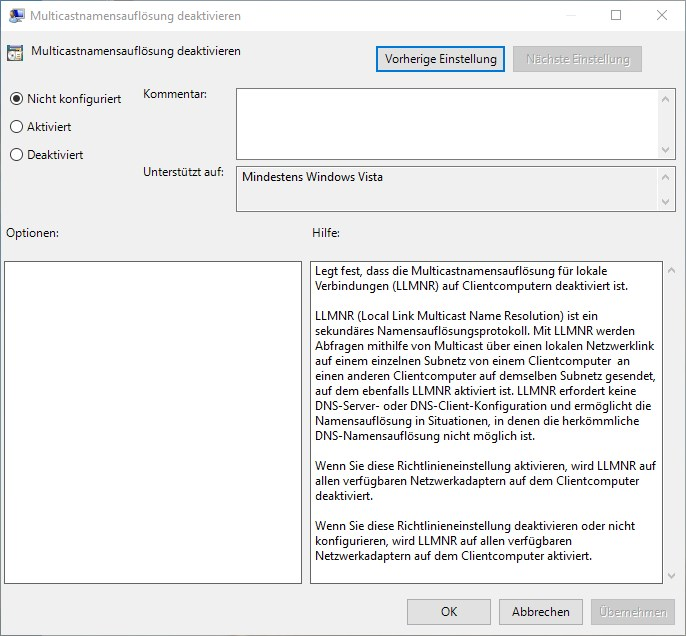Click the Hilfe description text area

(486, 422)
